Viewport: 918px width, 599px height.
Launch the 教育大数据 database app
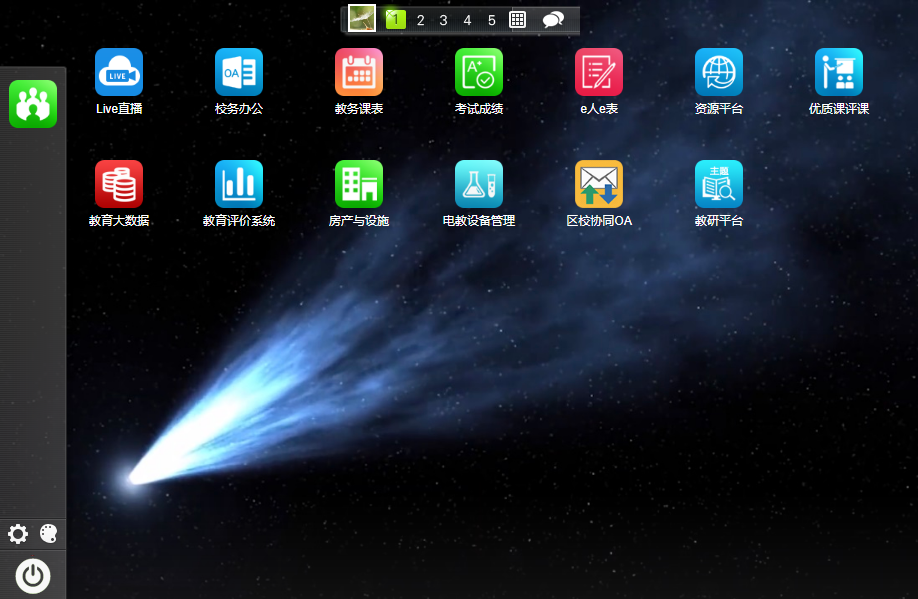pyautogui.click(x=119, y=184)
